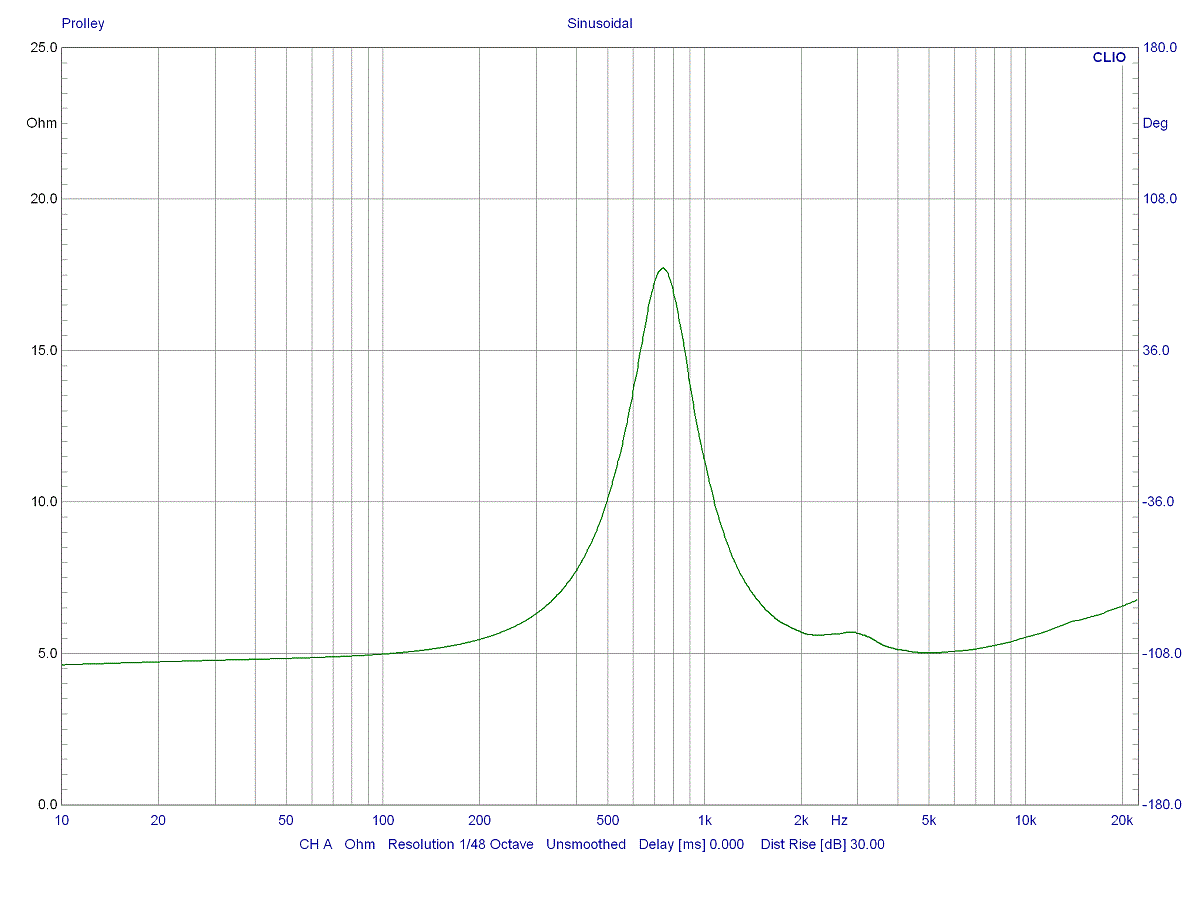Click the "2k" frequency axis label
1200x900 pixels.
801,820
